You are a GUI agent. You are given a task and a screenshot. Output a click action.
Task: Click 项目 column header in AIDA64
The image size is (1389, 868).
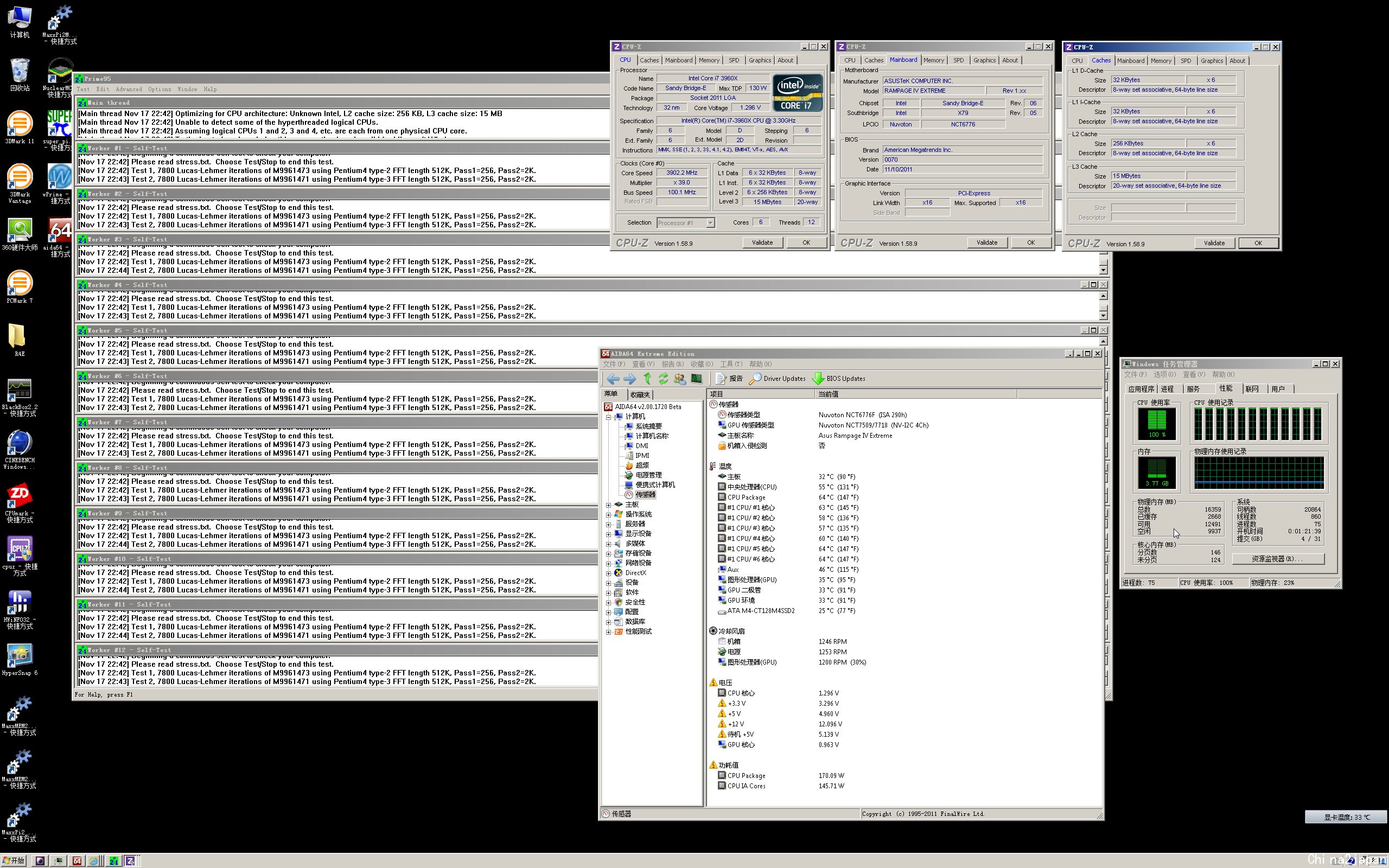point(761,394)
